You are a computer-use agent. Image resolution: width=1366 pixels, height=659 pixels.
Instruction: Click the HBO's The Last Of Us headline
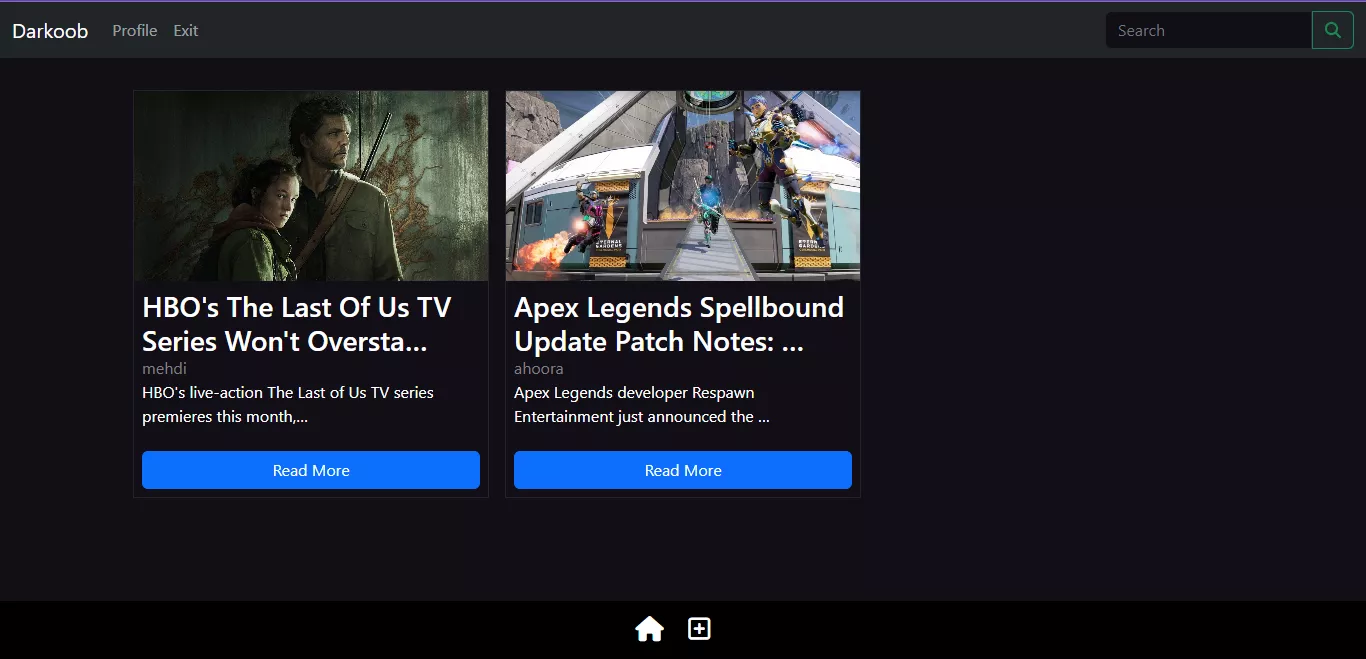(x=297, y=324)
